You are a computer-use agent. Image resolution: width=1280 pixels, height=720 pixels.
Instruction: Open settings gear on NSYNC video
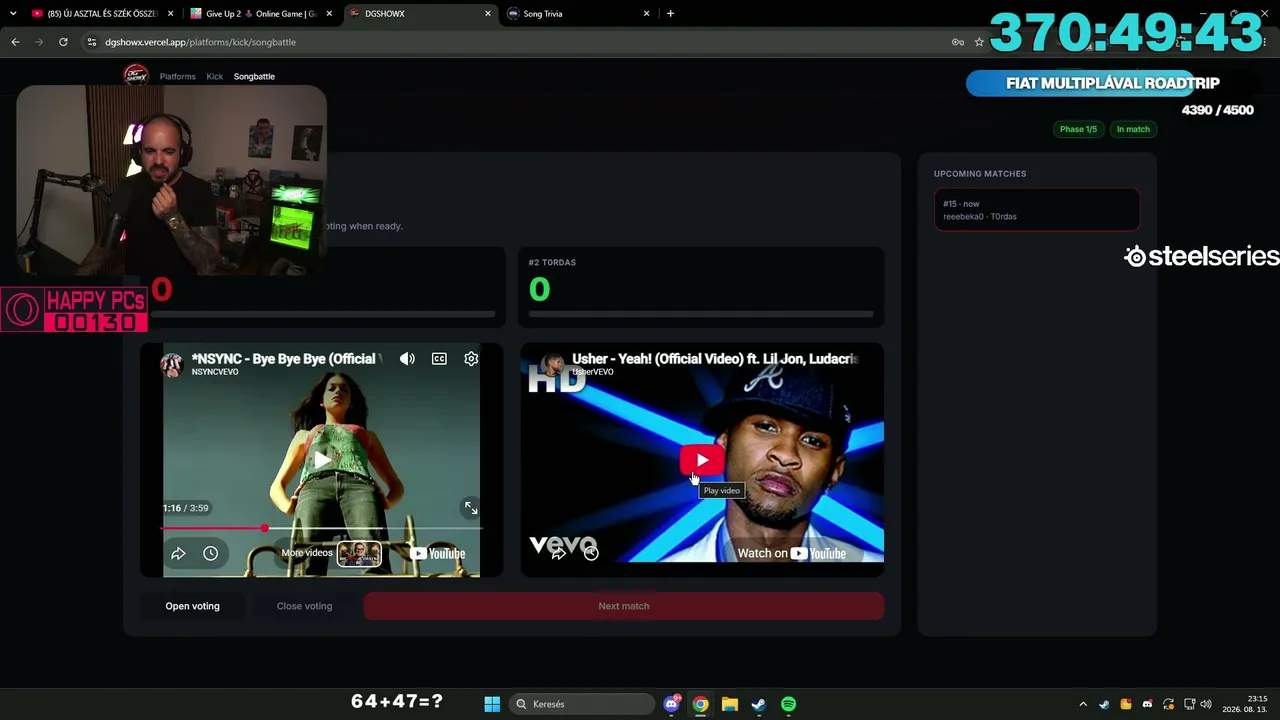(x=471, y=359)
